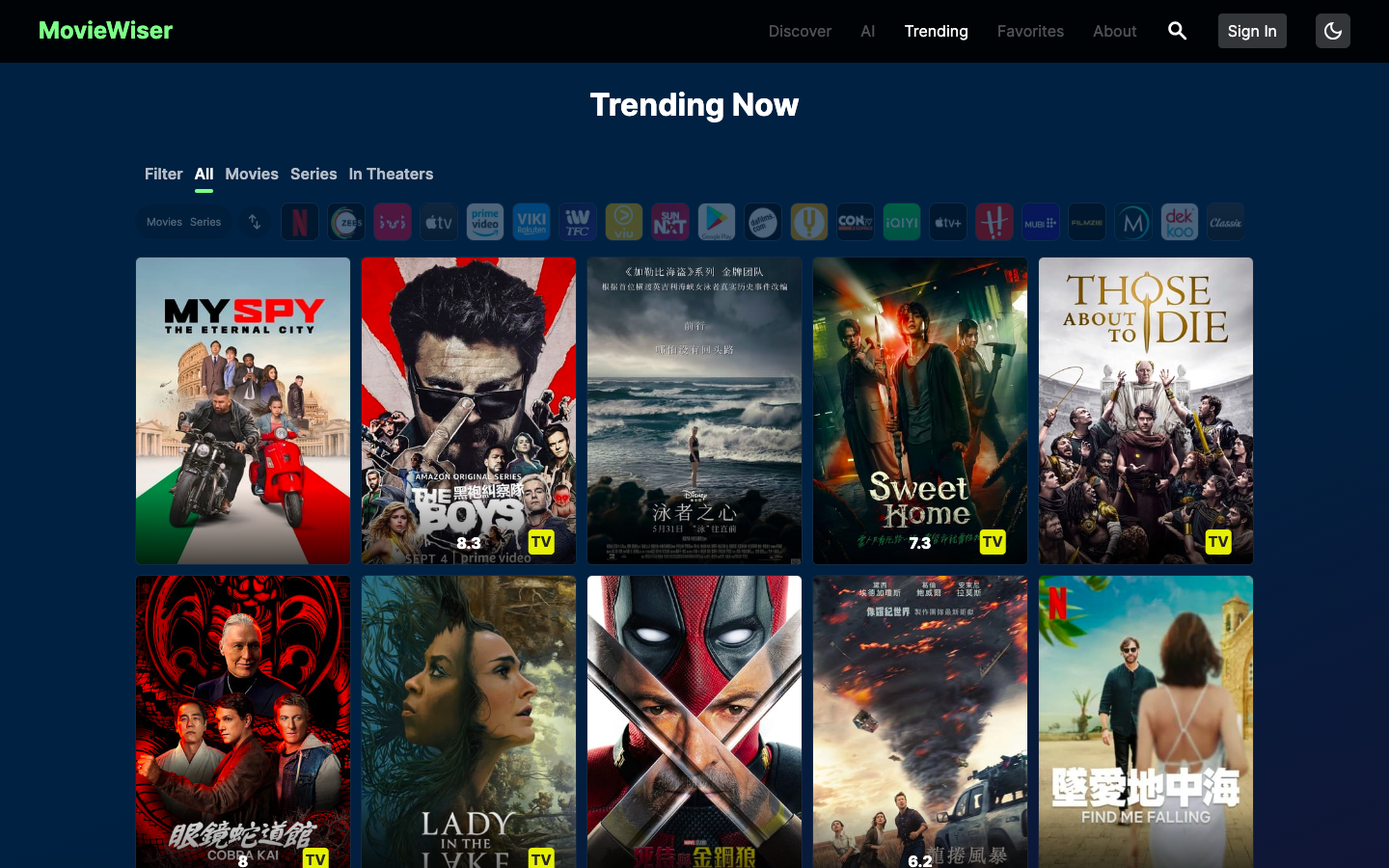Open the Discover nav link
This screenshot has height=868, width=1389.
(800, 31)
